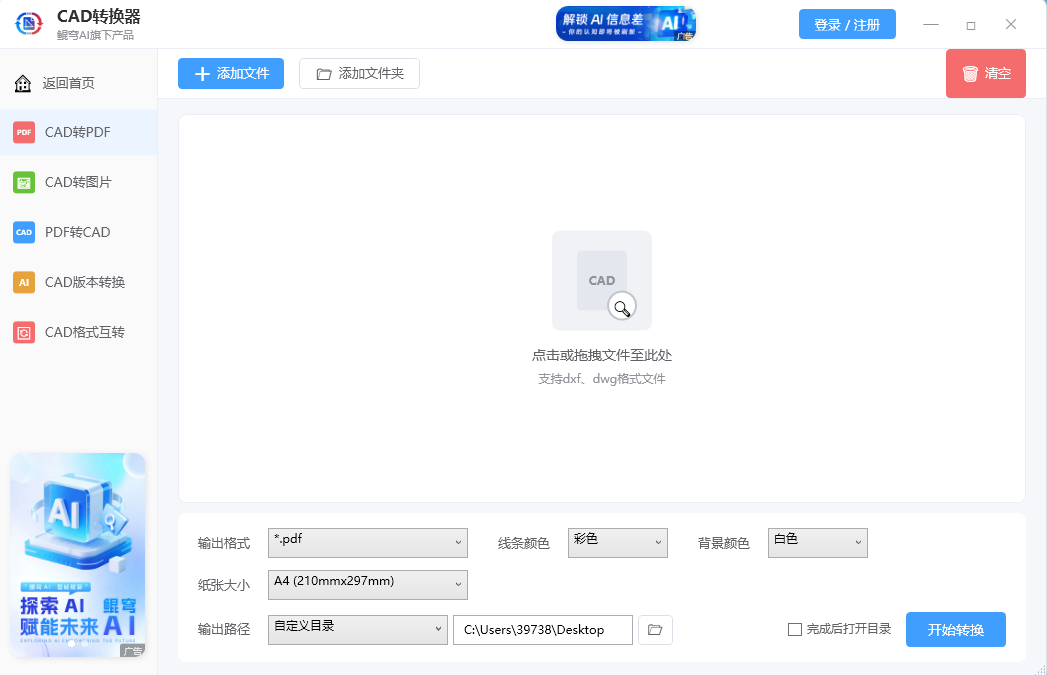Click the 返回首页 home icon
Screen dimensions: 1047x675
coord(22,82)
